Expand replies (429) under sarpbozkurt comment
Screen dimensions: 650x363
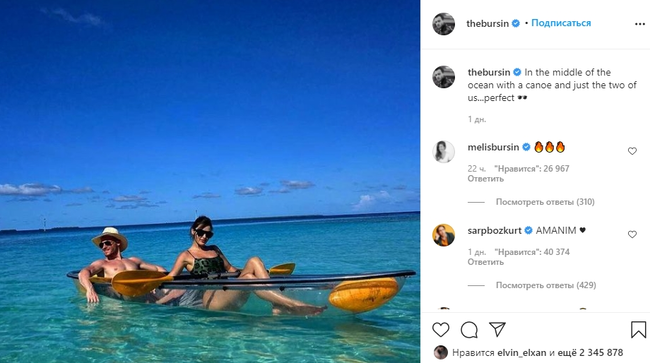coord(546,285)
